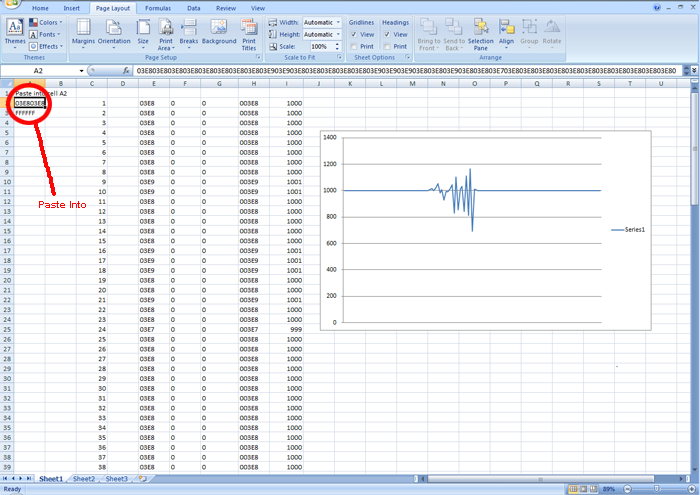This screenshot has height=495, width=700.
Task: Switch to the Formulas ribbon tab
Action: pos(158,8)
